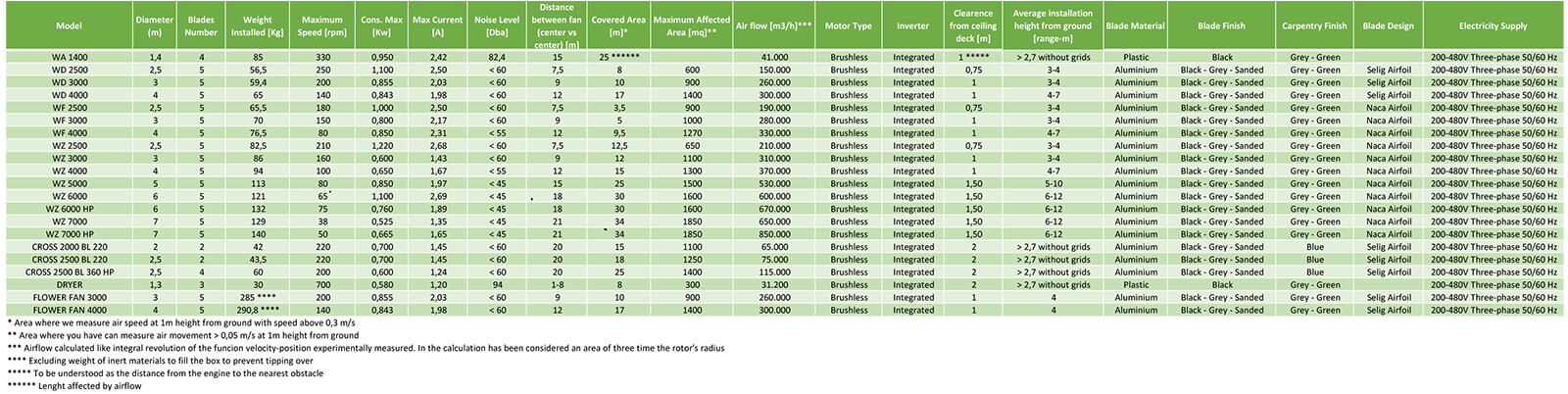The height and width of the screenshot is (394, 1568).
Task: Click the DRYER model row label
Action: tap(70, 285)
